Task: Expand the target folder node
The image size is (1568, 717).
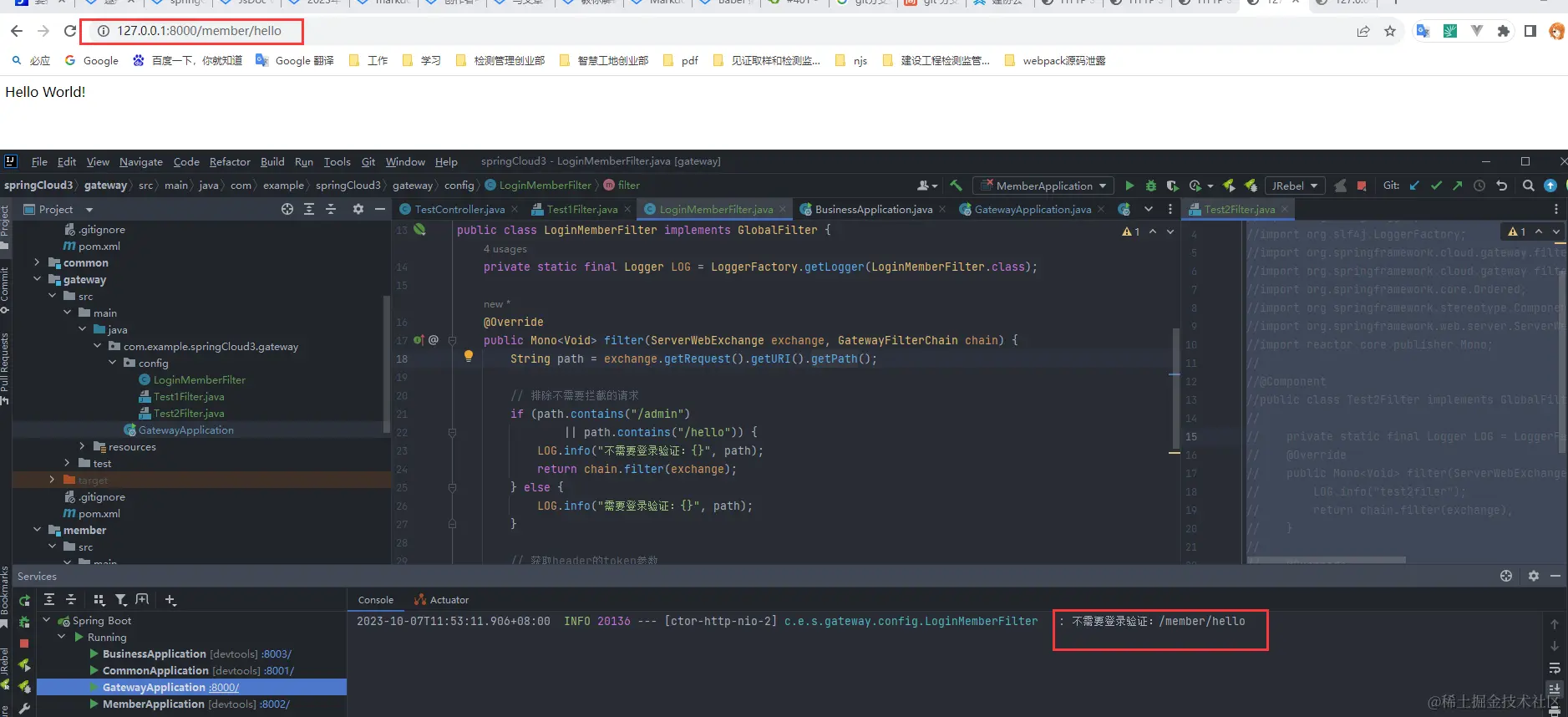Action: (x=52, y=480)
